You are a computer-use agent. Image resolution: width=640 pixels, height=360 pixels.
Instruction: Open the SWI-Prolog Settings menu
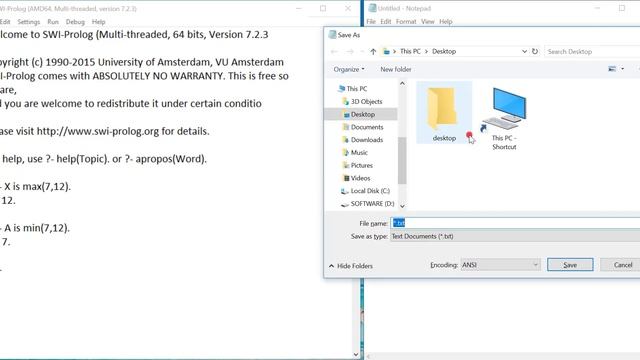(29, 22)
